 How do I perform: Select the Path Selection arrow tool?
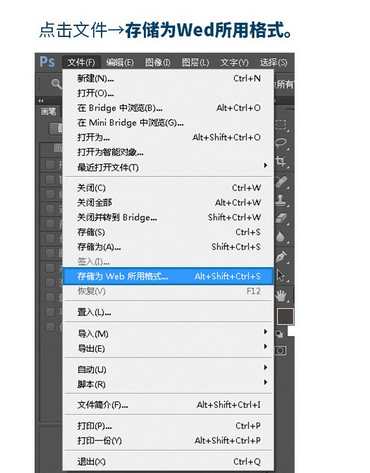pyautogui.click(x=281, y=275)
